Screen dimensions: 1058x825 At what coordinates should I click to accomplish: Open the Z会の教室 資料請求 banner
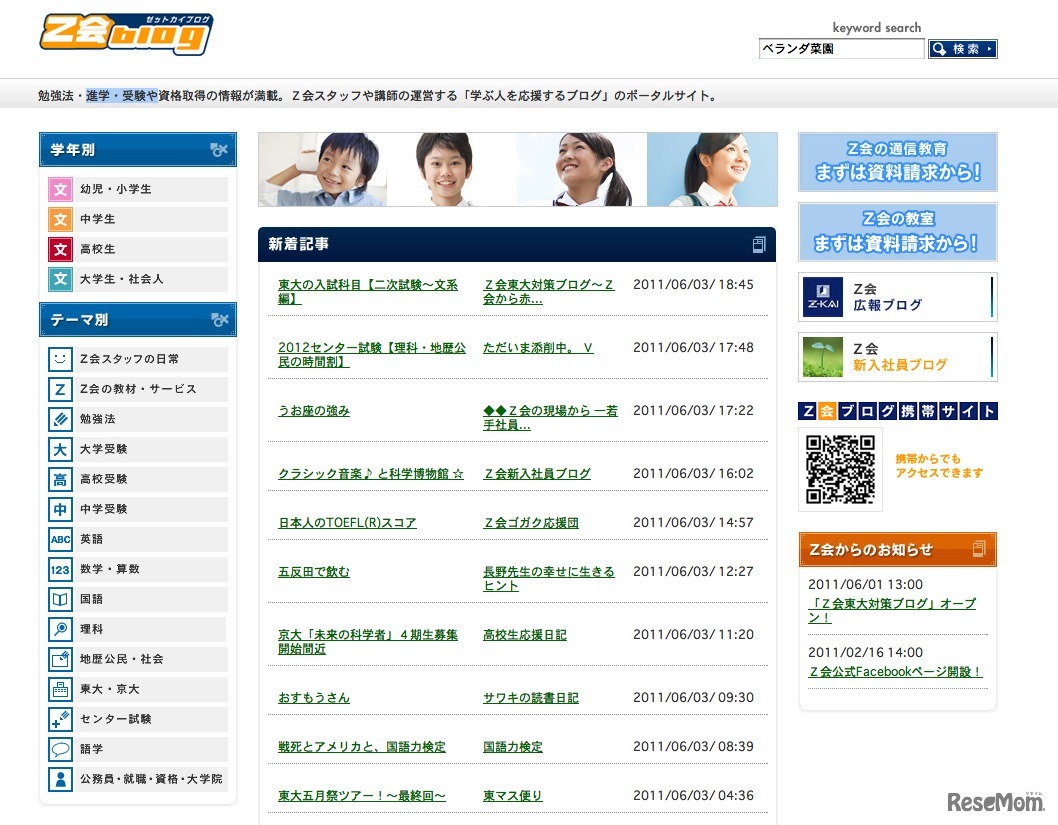pyautogui.click(x=897, y=232)
